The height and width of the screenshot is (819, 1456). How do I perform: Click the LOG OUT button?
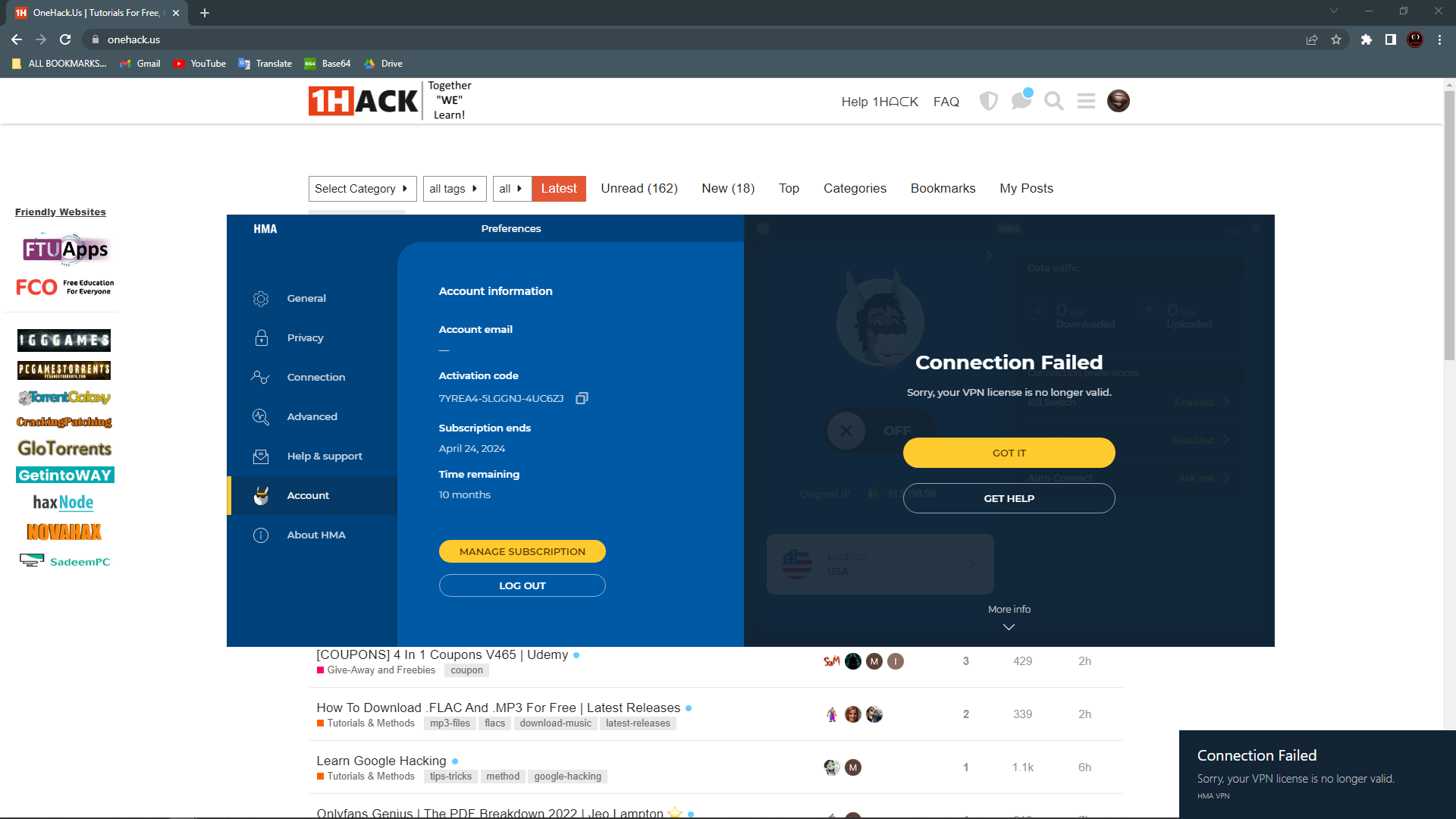(522, 585)
